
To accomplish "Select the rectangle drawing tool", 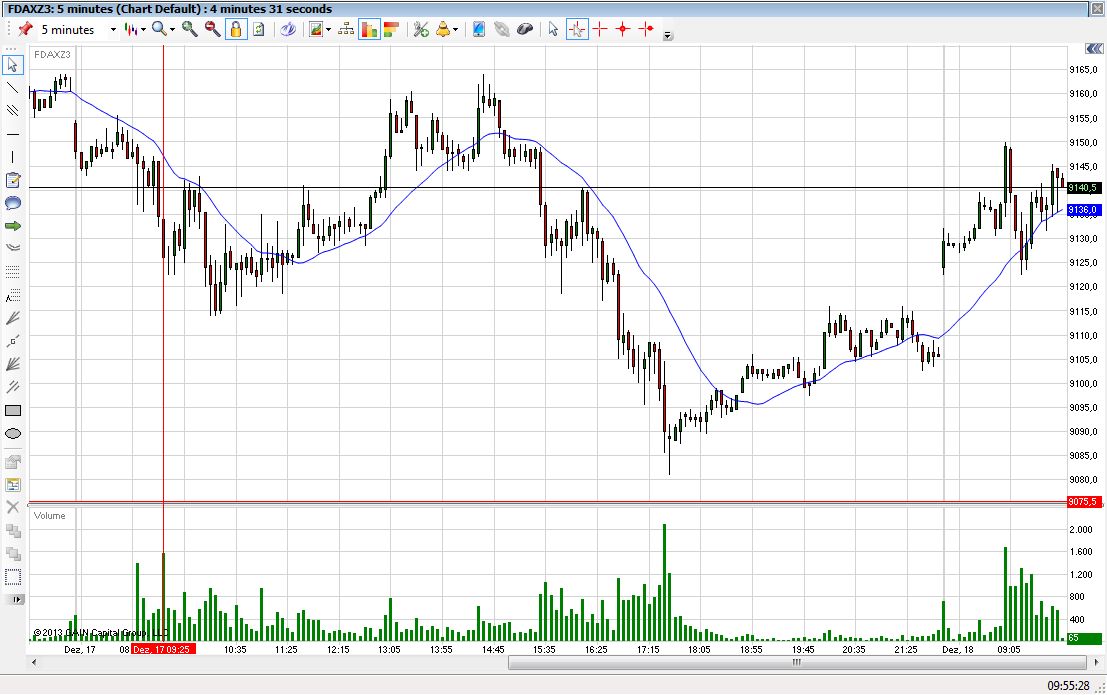I will point(13,410).
